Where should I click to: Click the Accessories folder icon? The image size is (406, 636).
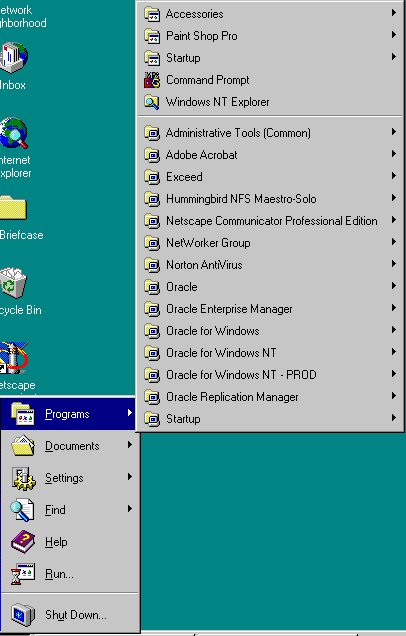[152, 14]
